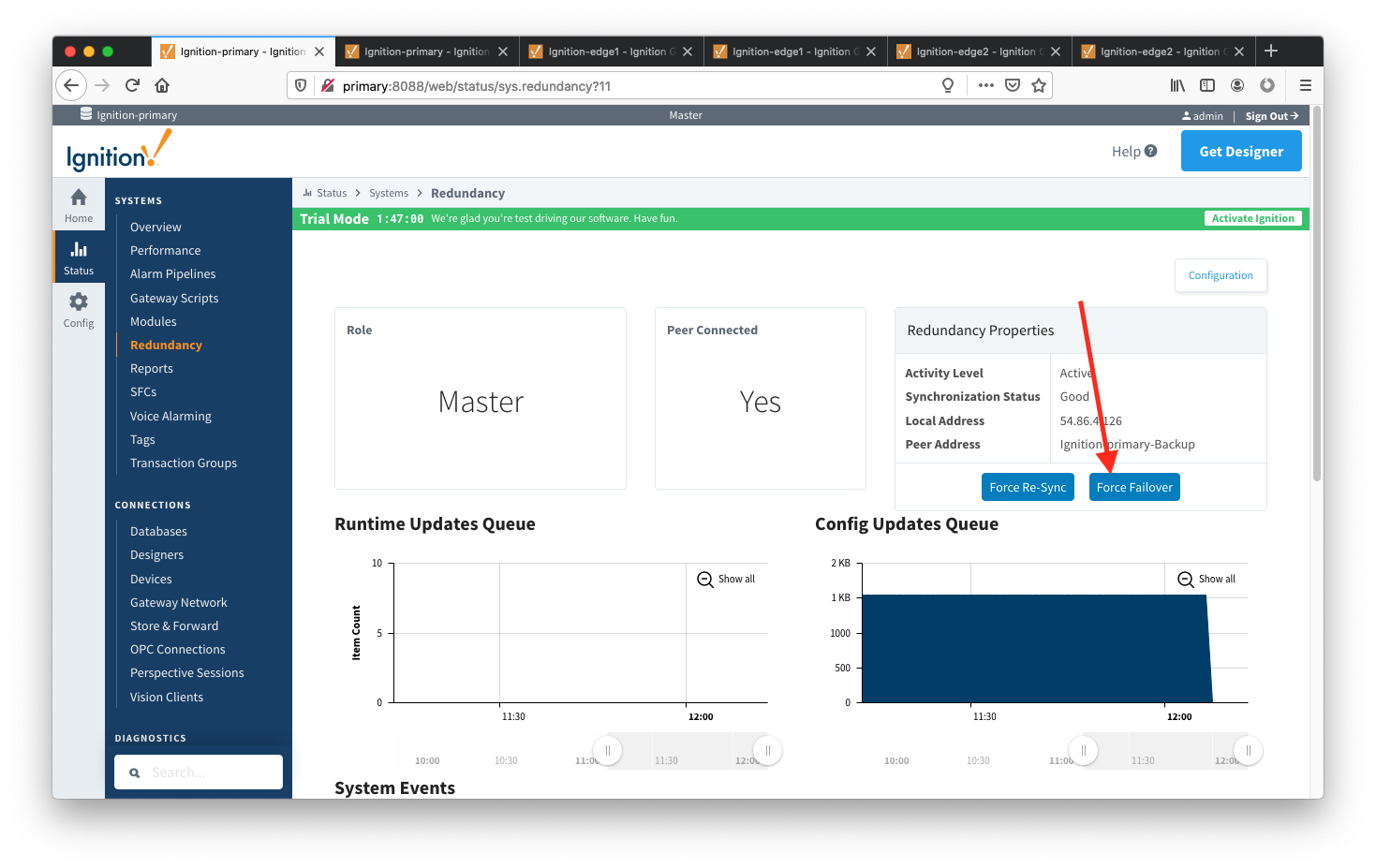This screenshot has width=1376, height=868.
Task: Click Show all zoom icon in Runtime chart
Action: pos(705,580)
